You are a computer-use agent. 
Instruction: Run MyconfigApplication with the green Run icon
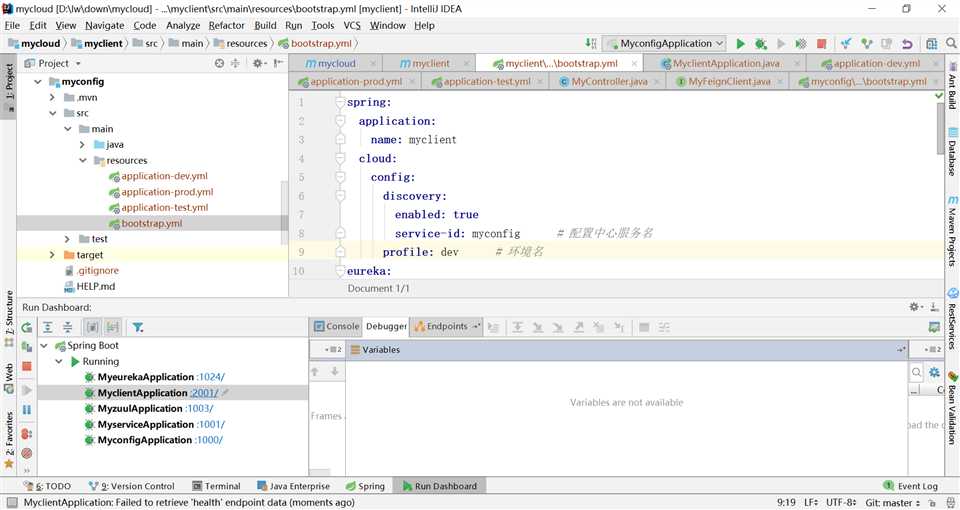click(x=740, y=43)
